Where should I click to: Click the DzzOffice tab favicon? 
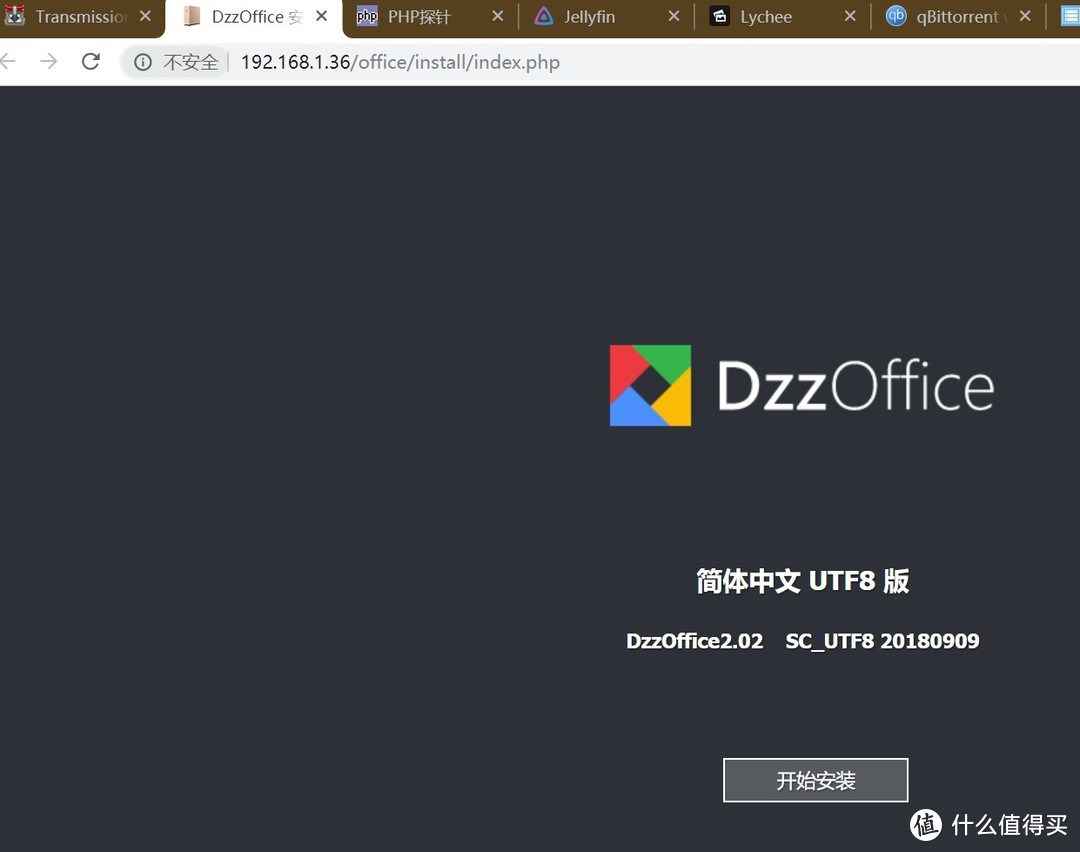(192, 16)
